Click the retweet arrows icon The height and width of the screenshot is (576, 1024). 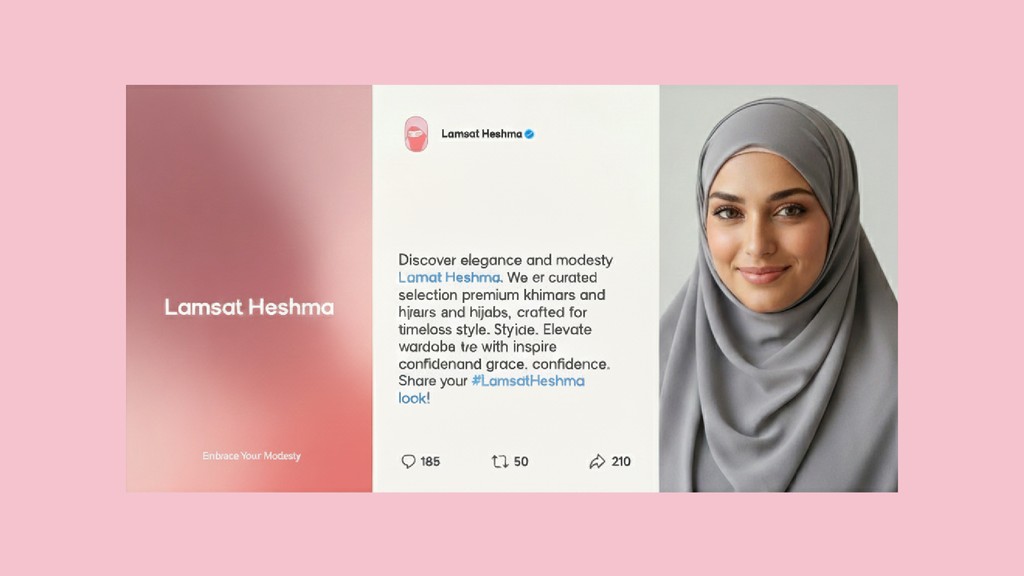(x=500, y=462)
